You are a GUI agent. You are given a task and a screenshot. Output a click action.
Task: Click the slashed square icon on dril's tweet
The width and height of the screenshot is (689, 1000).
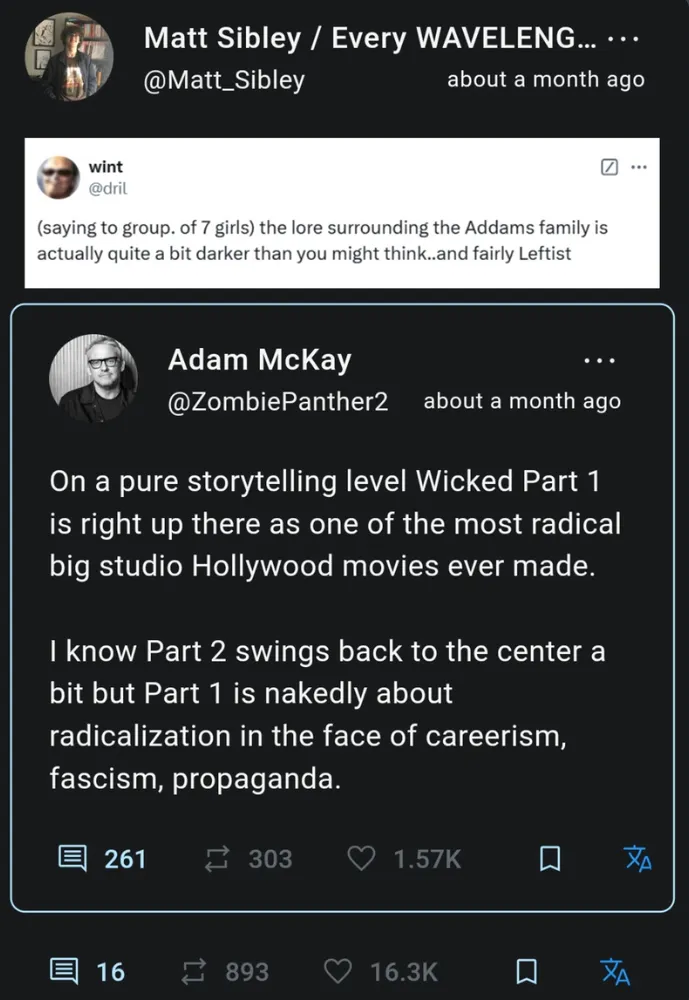point(609,167)
